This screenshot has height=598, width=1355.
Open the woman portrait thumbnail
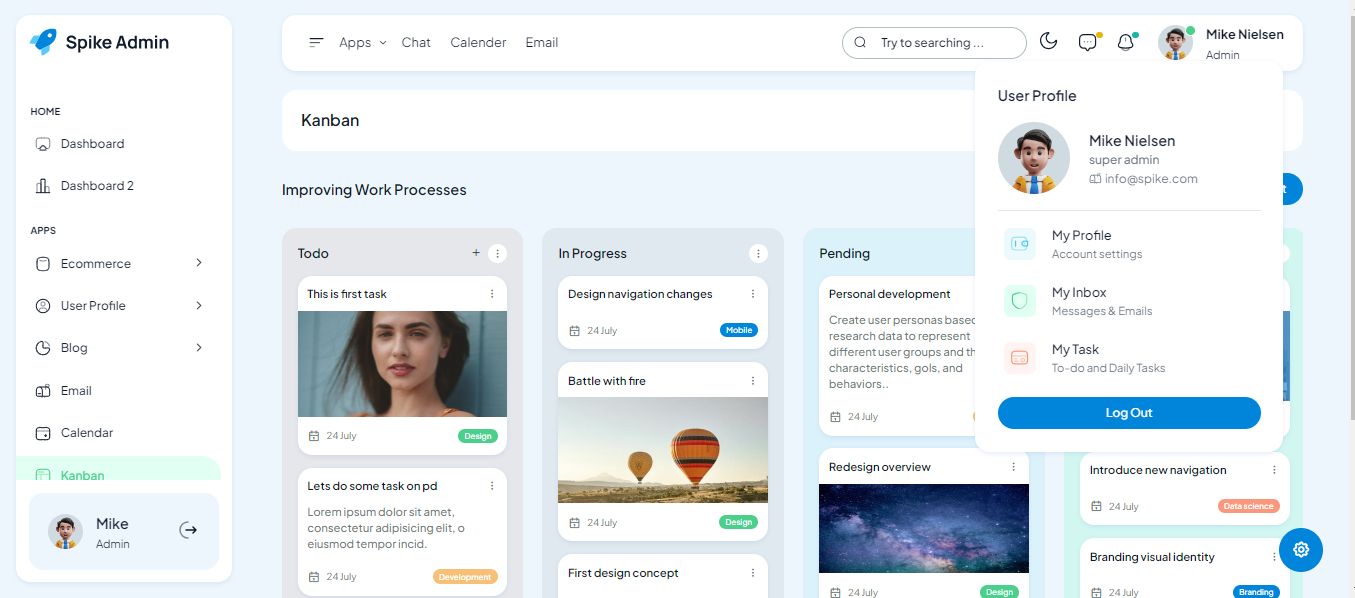(x=402, y=364)
